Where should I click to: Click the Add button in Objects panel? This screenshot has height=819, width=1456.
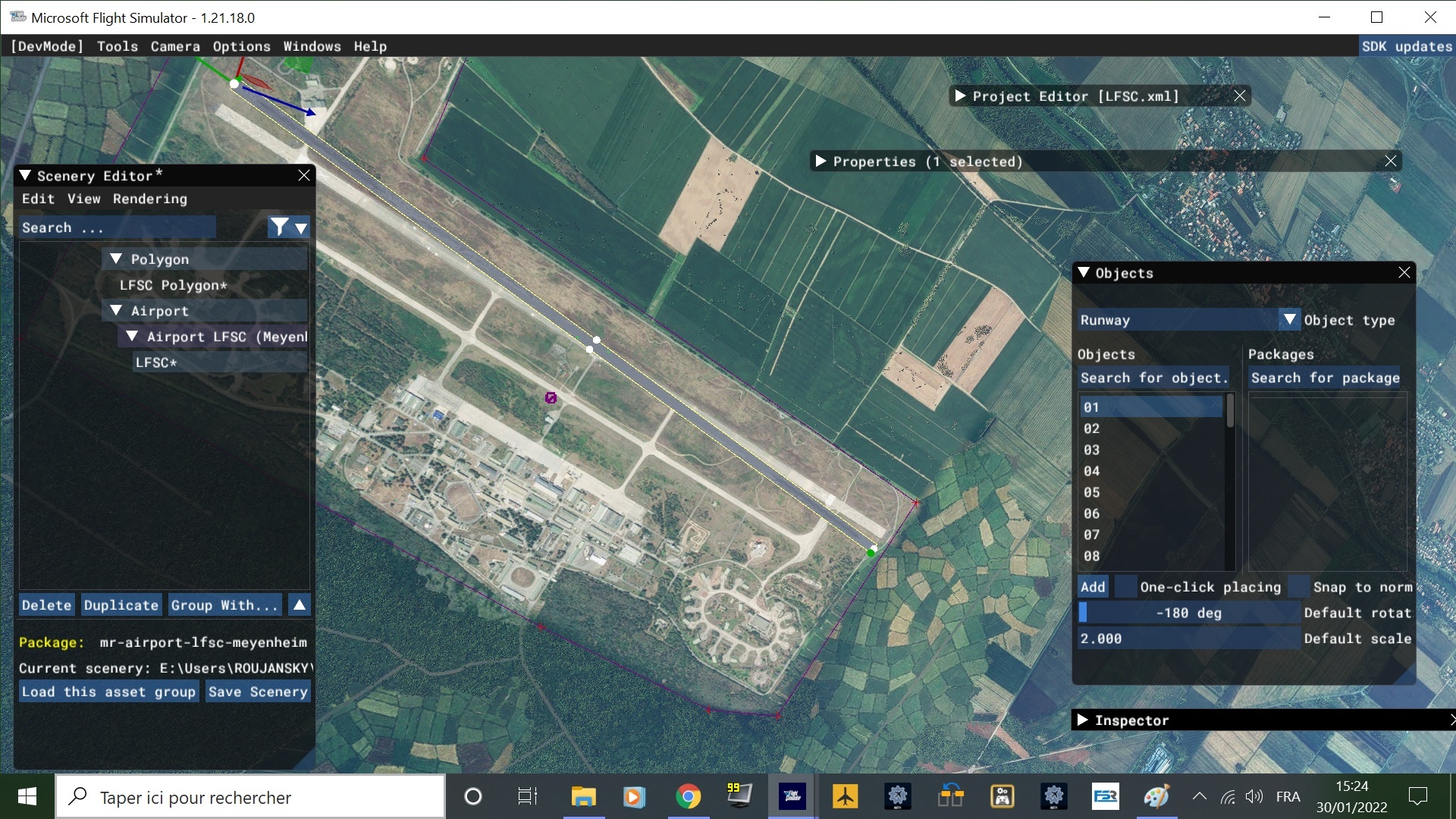tap(1093, 587)
